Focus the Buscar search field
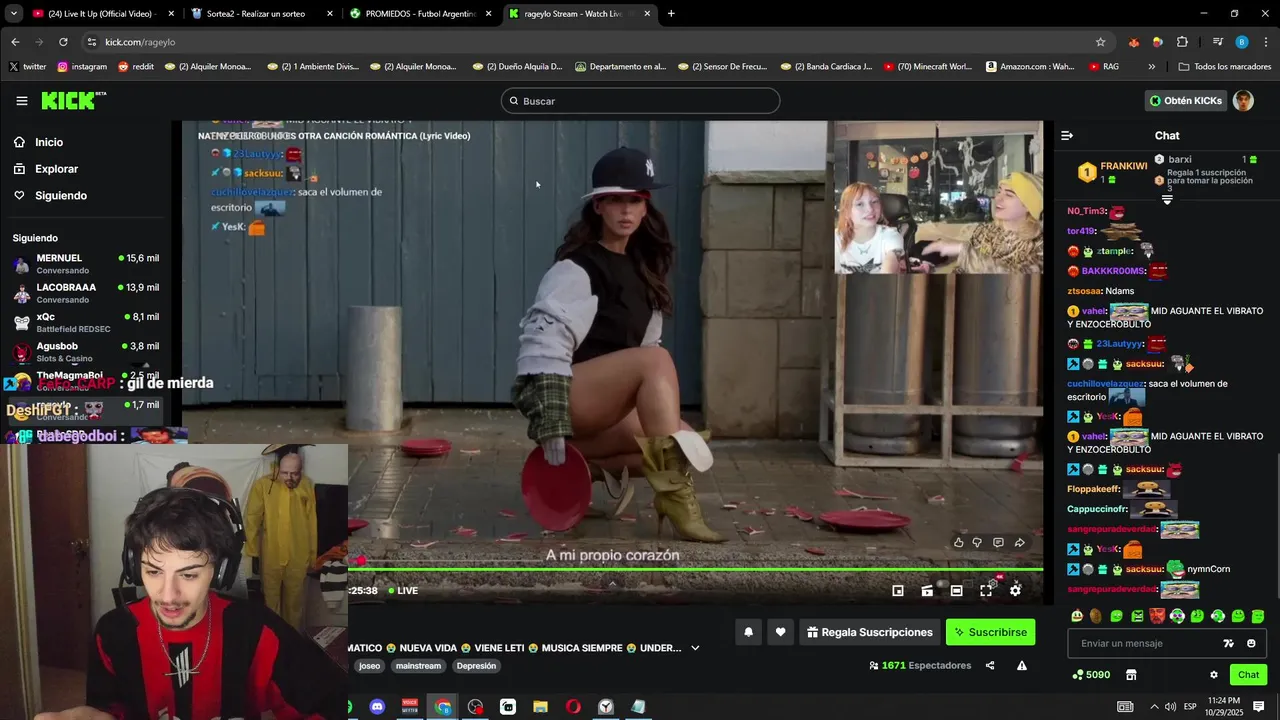This screenshot has height=720, width=1280. pos(640,101)
